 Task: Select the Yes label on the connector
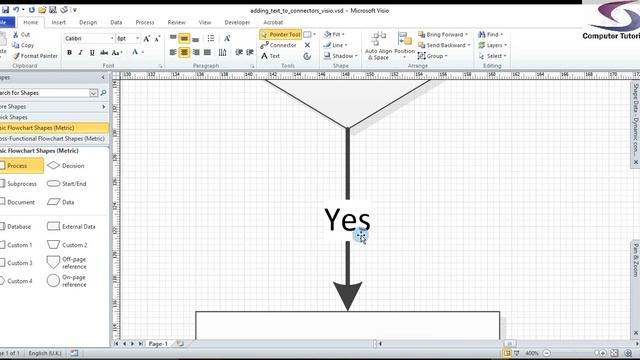pyautogui.click(x=347, y=220)
